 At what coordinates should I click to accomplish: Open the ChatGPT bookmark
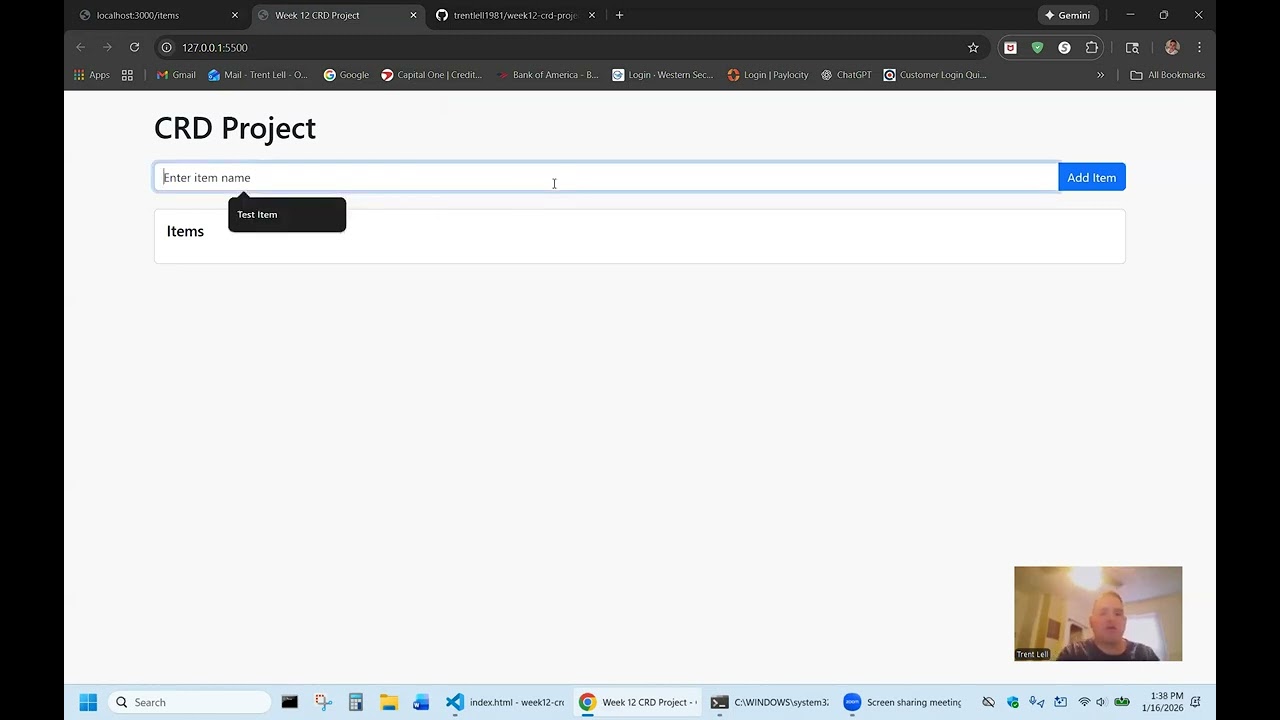tap(846, 75)
